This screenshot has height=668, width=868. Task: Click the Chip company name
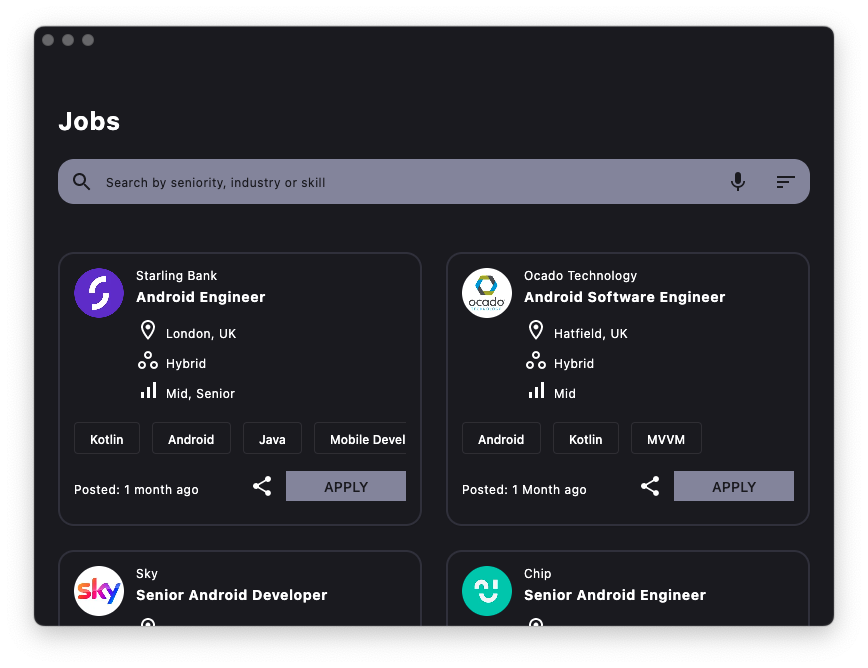pos(538,574)
